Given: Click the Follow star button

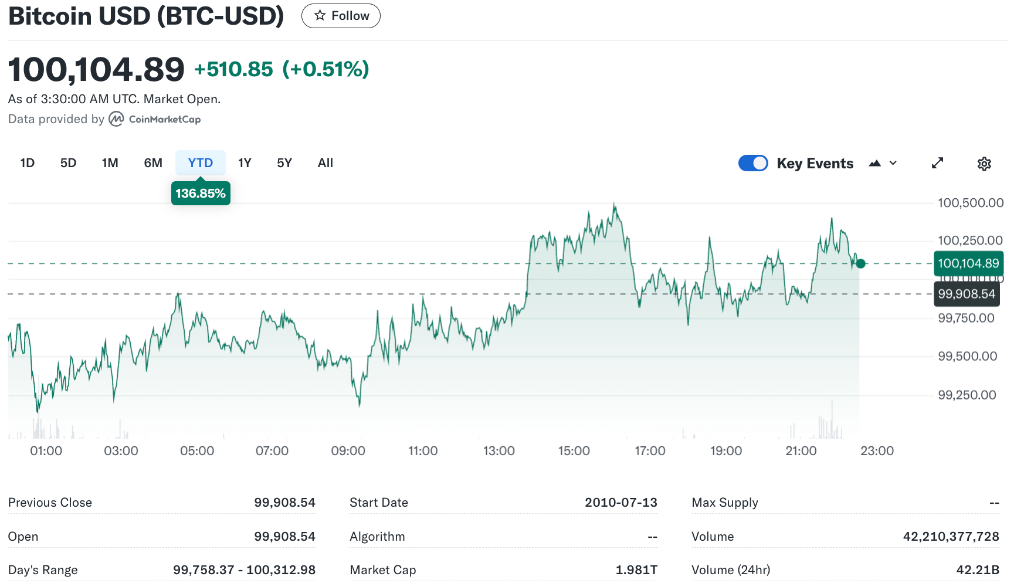Looking at the screenshot, I should 341,16.
